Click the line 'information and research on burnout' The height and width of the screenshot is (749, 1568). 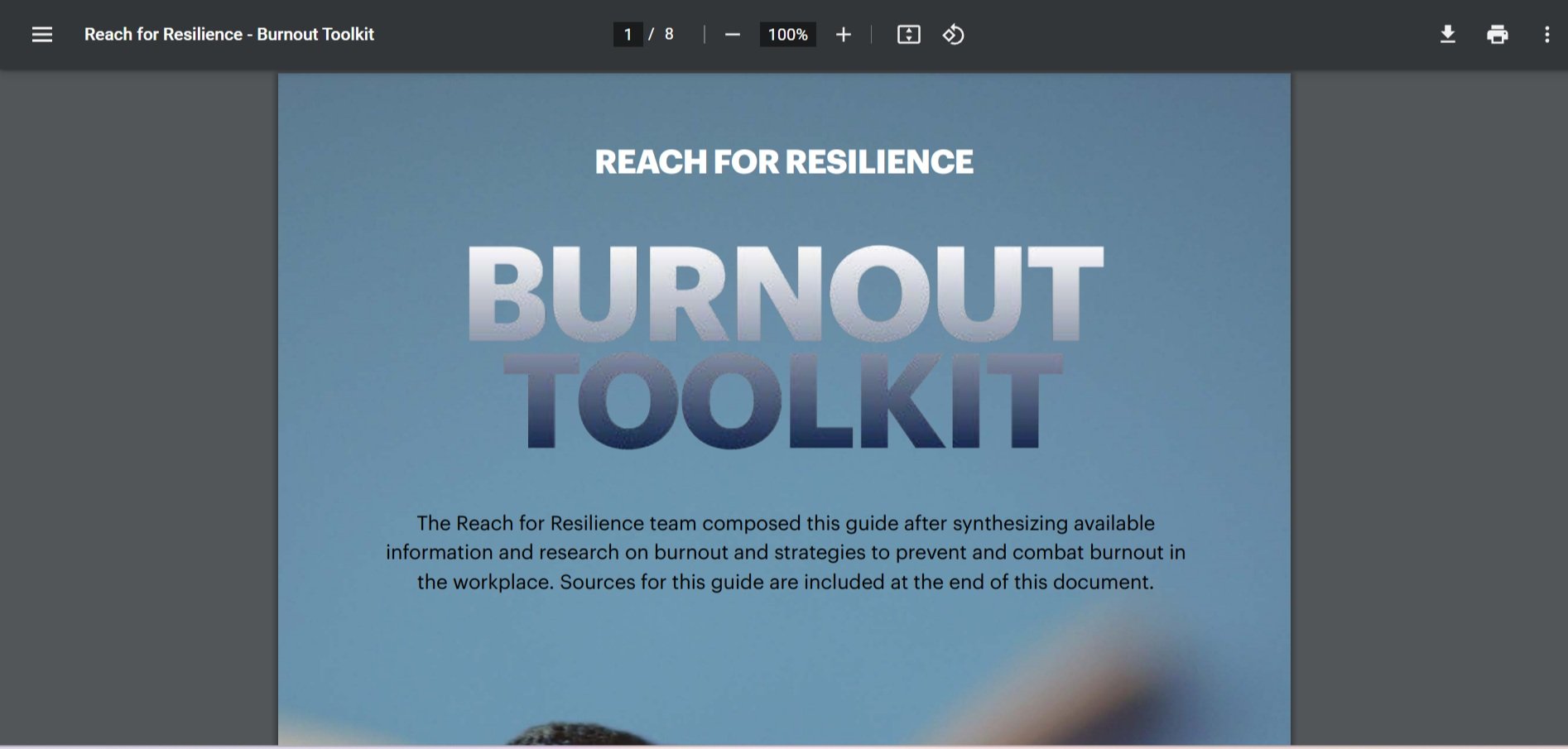(x=786, y=552)
